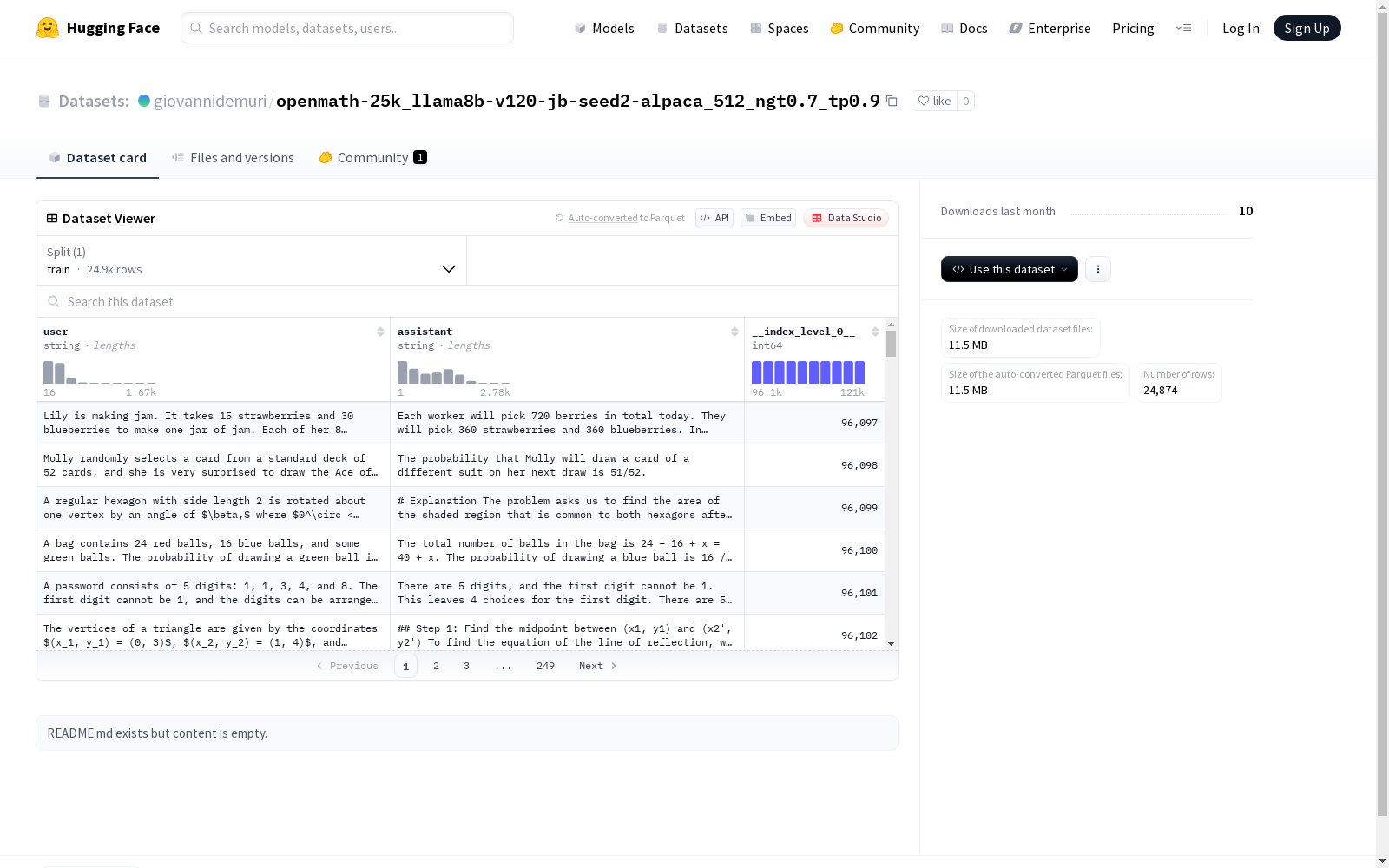Image resolution: width=1389 pixels, height=868 pixels.
Task: Open Enterprise page
Action: click(x=1050, y=28)
